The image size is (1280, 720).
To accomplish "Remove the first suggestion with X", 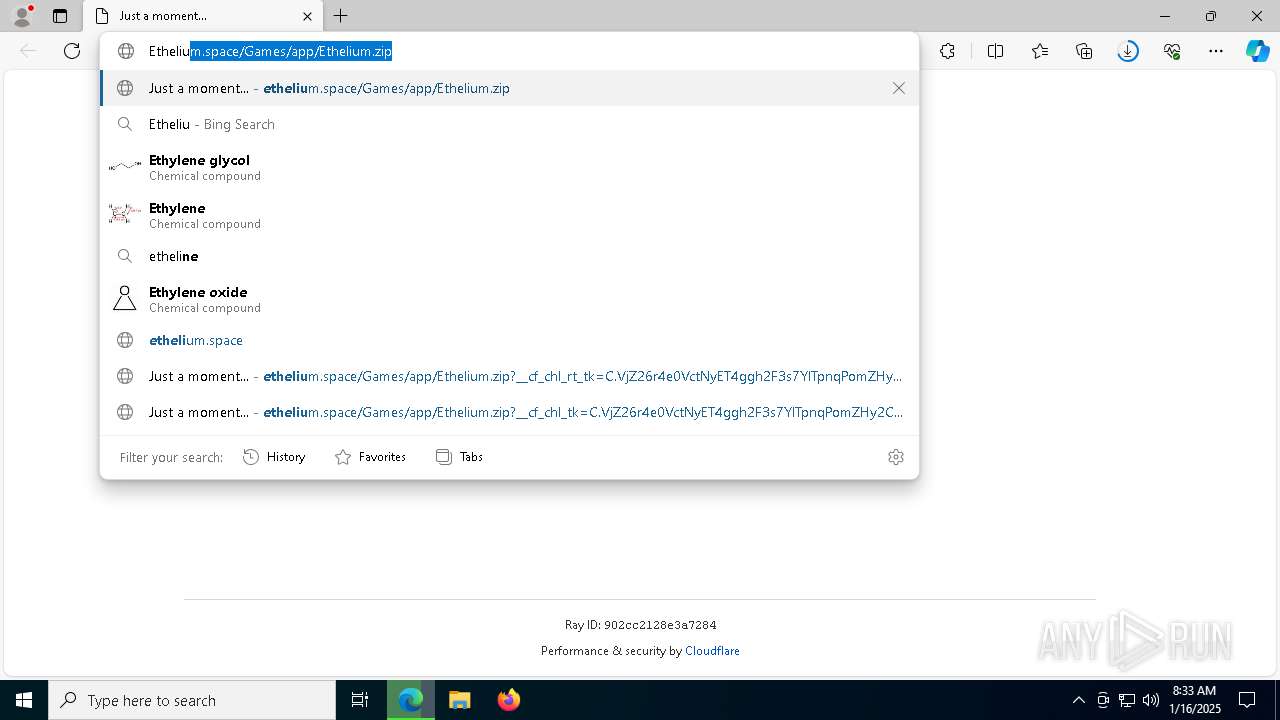I will (x=899, y=88).
